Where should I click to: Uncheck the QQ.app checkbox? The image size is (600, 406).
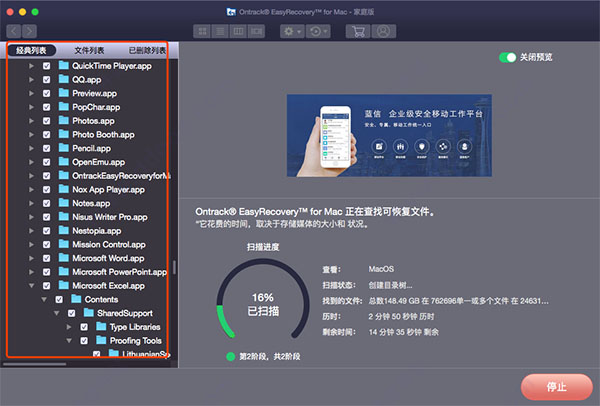click(46, 80)
